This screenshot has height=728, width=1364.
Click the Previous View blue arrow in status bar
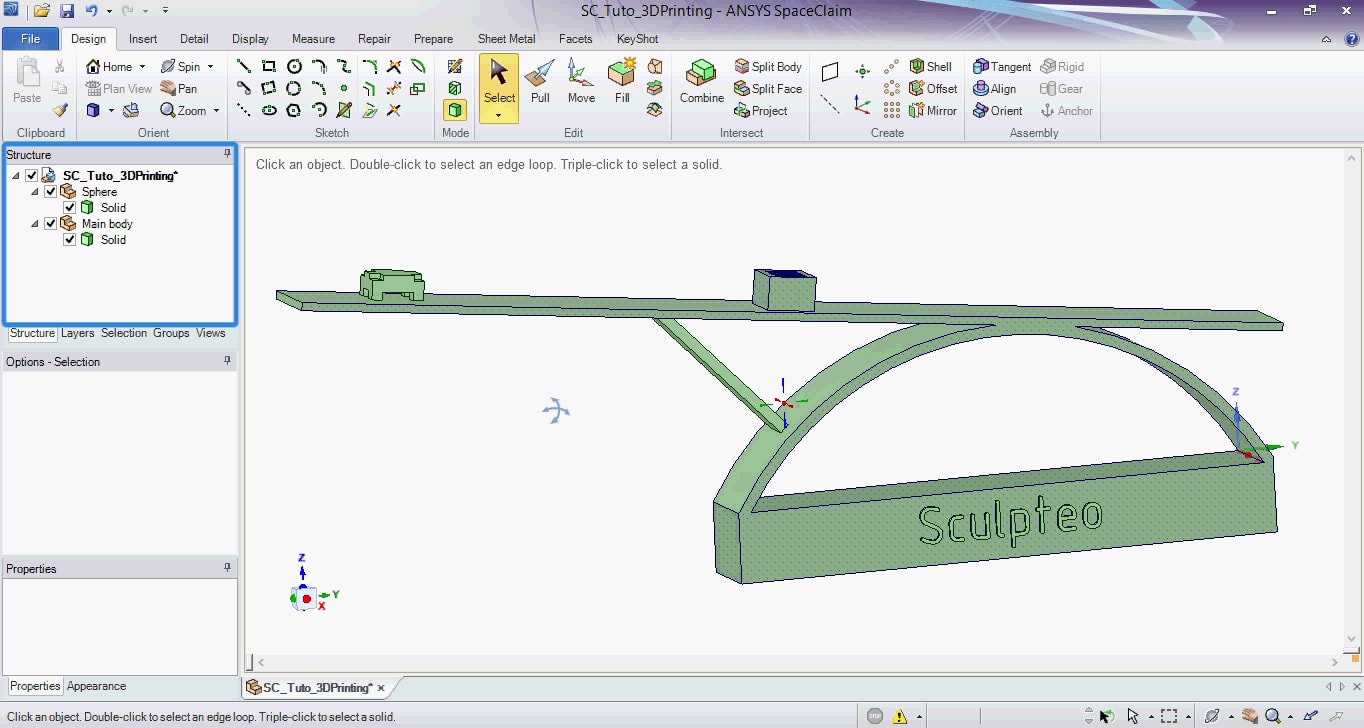point(1310,716)
